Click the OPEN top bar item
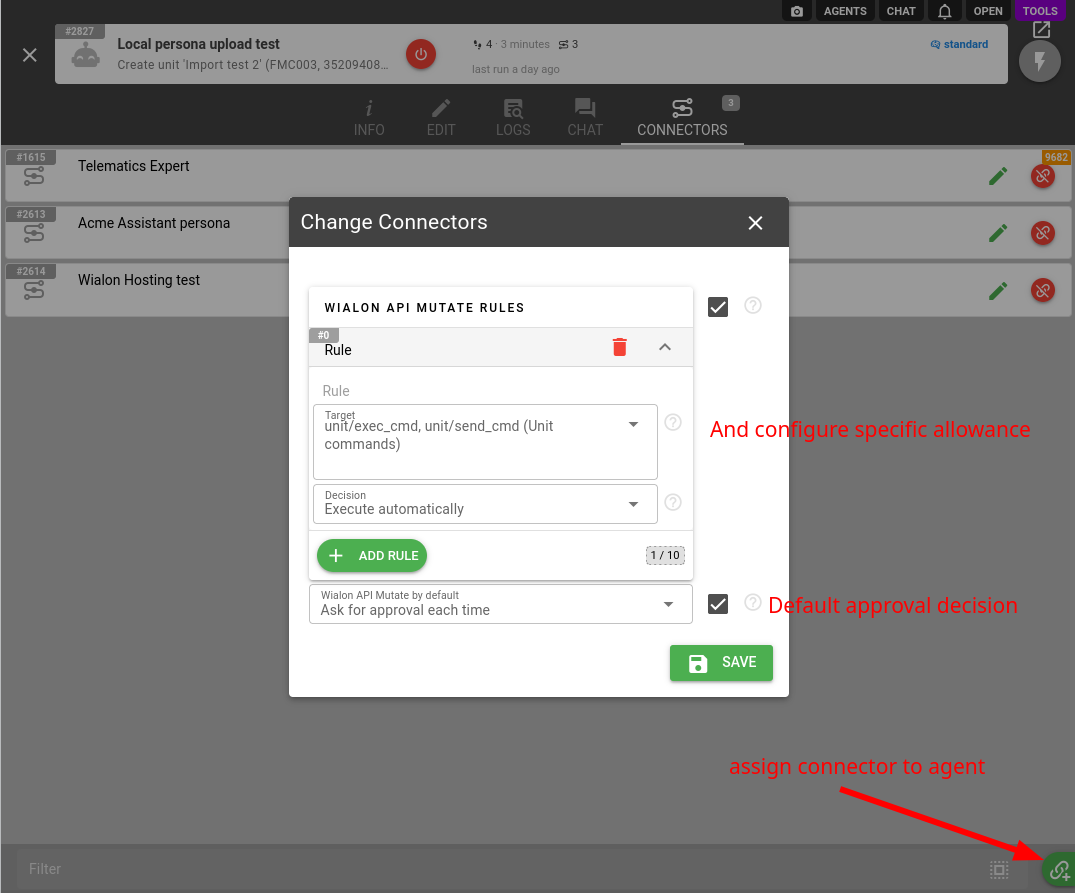 (x=988, y=11)
